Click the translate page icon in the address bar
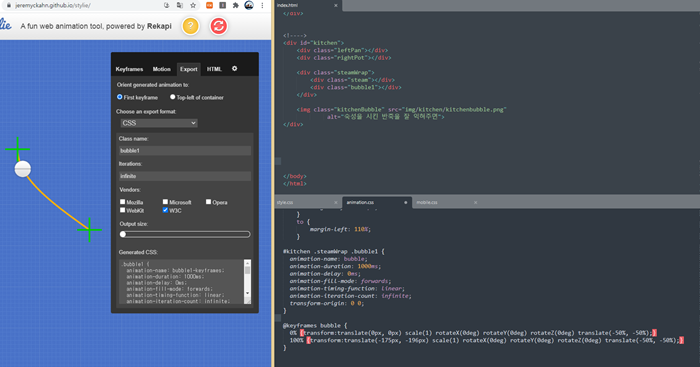The image size is (700, 367). point(179,5)
